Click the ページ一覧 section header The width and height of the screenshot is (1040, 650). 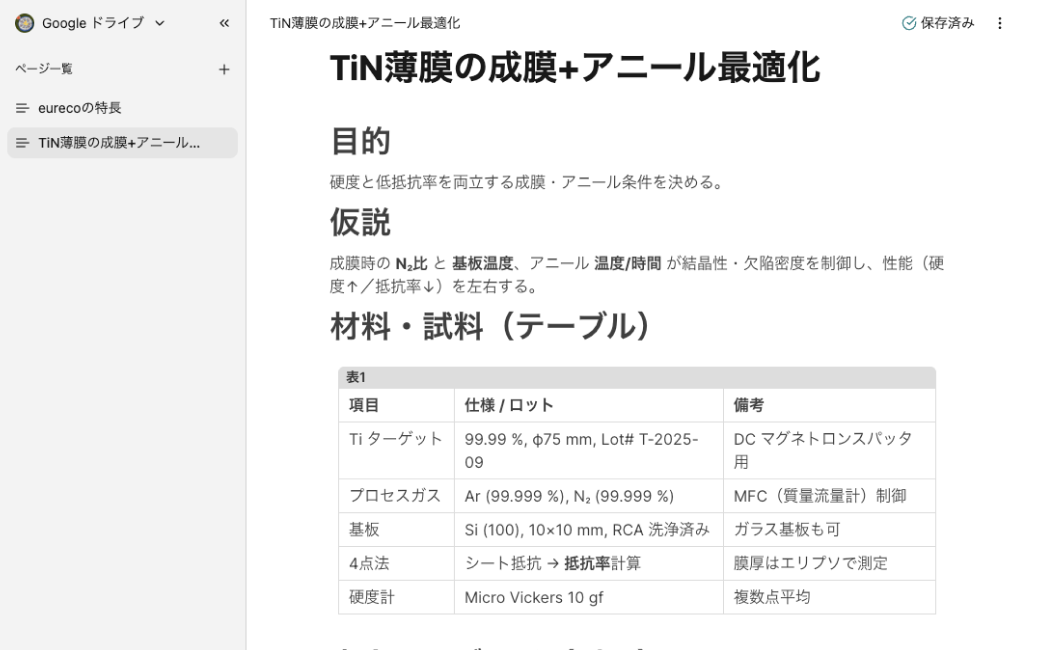point(43,69)
